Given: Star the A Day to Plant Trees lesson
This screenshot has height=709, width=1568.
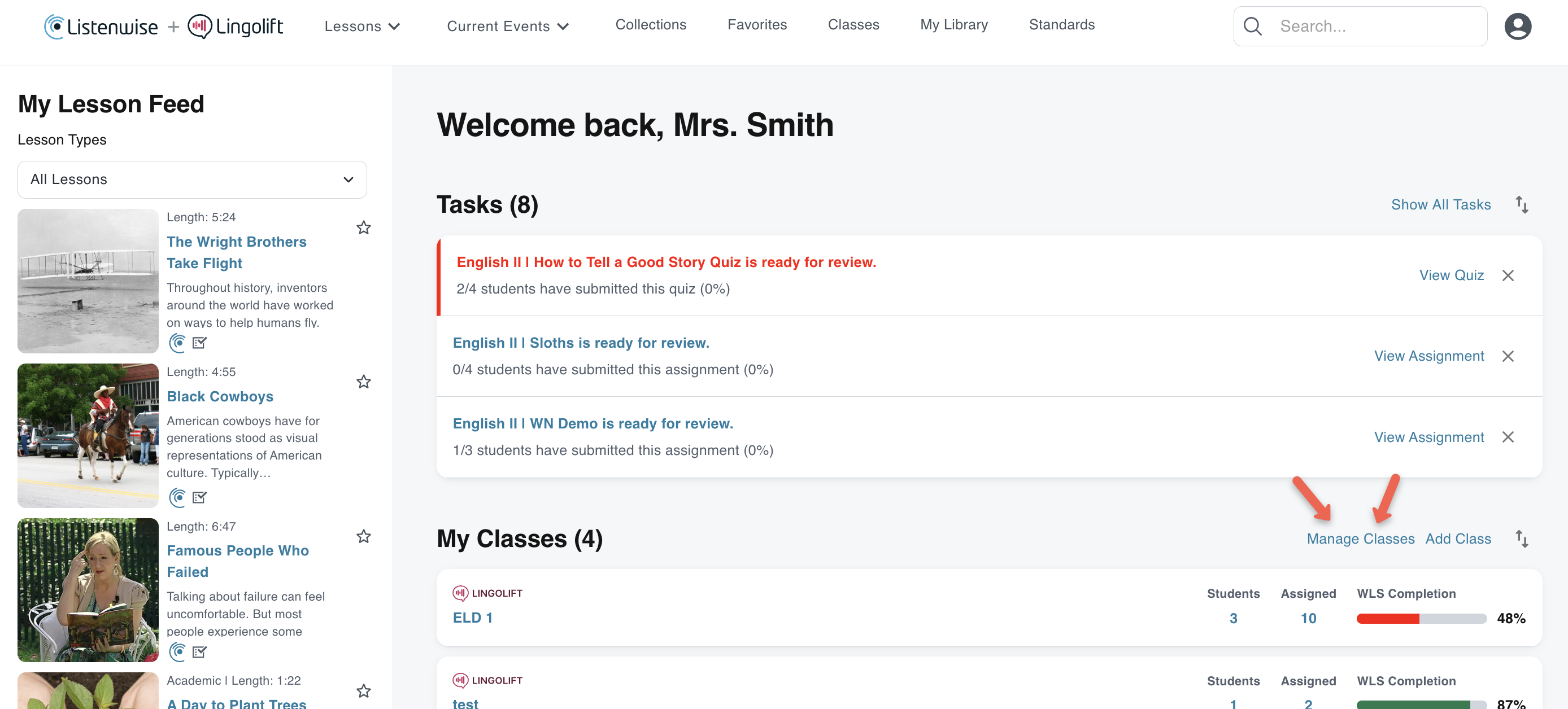Looking at the screenshot, I should [x=363, y=691].
